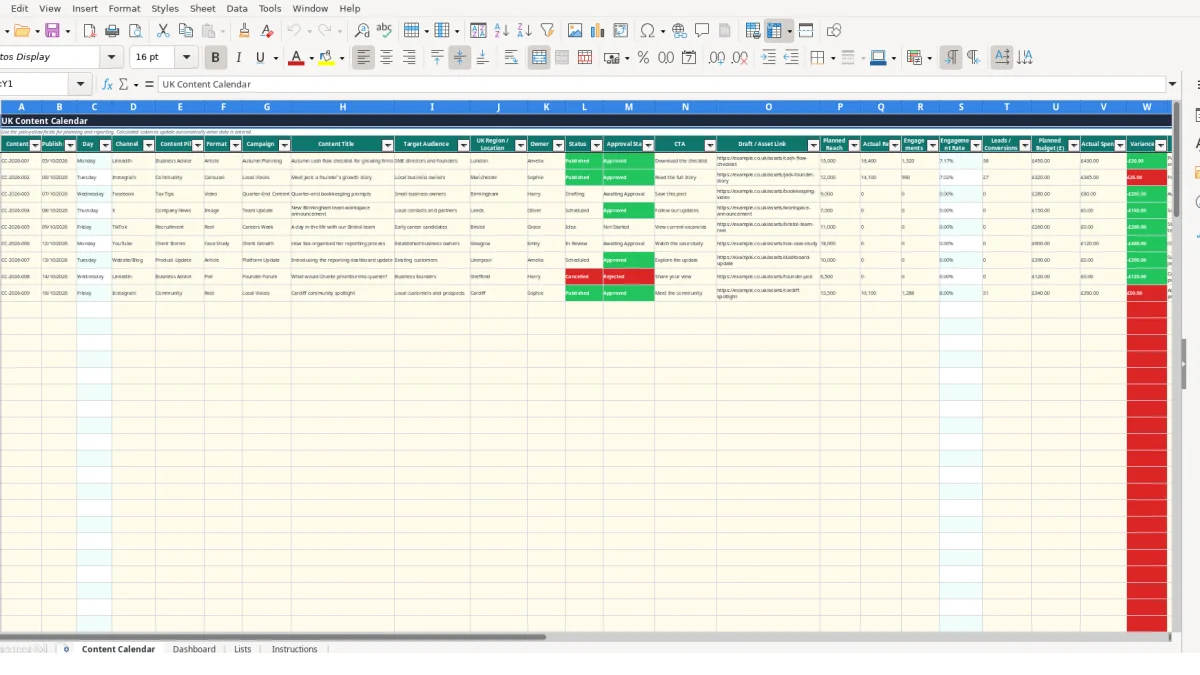Click the Export as PDF icon
This screenshot has height=675, width=1200.
tap(88, 31)
